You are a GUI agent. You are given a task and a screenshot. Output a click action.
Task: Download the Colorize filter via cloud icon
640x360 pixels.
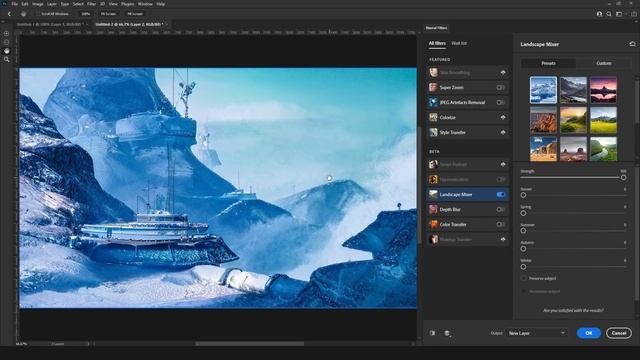click(503, 118)
